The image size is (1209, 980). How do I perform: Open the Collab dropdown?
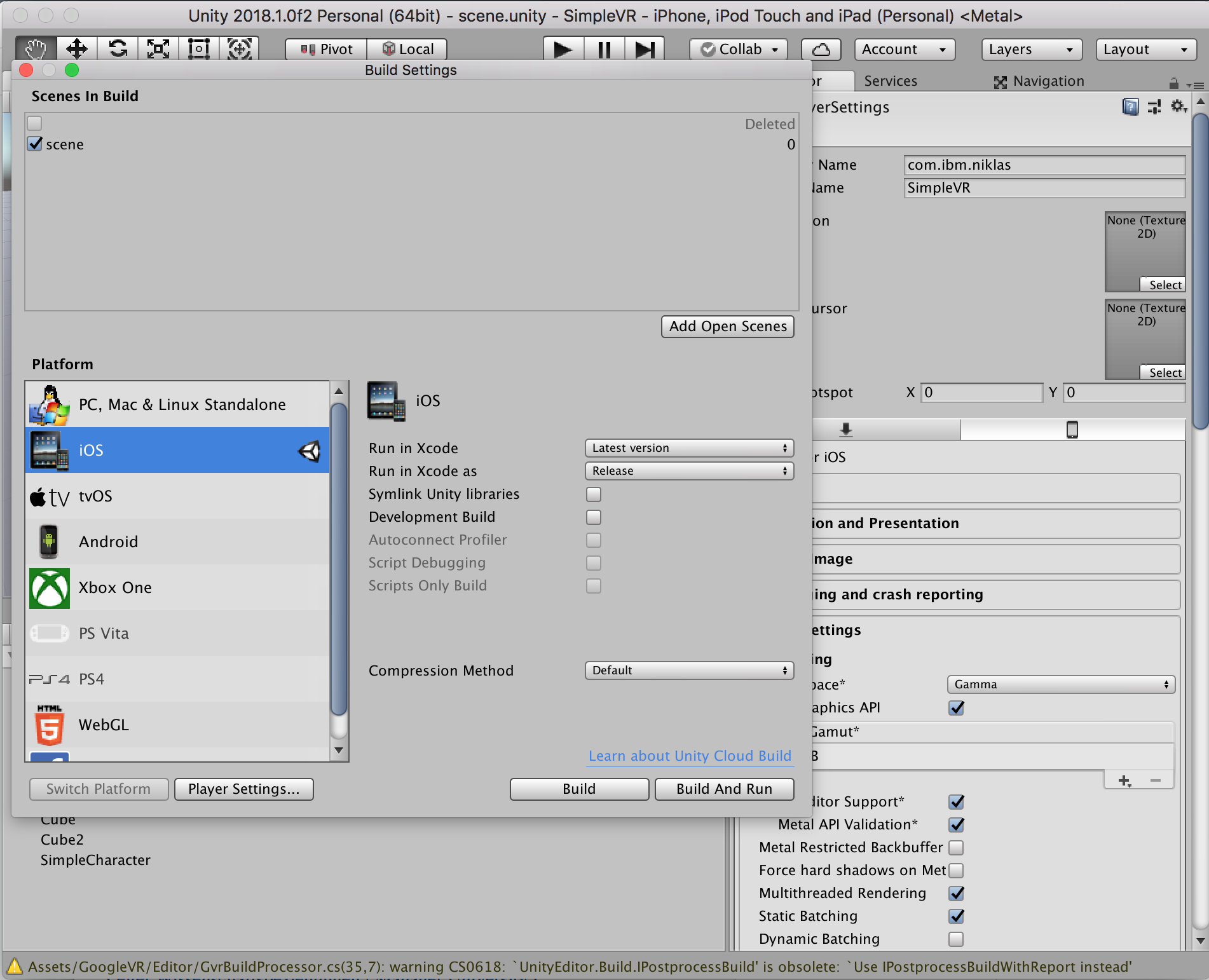[x=739, y=49]
